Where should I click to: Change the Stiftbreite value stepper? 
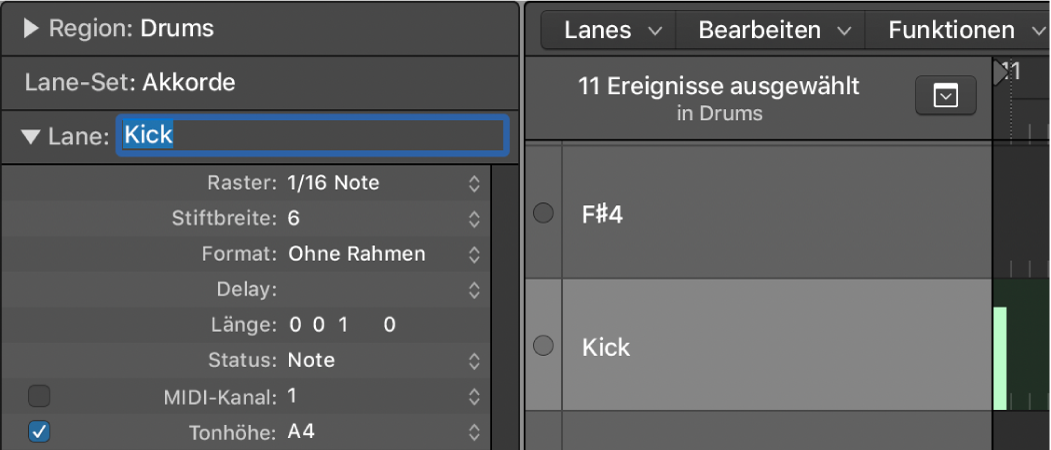point(474,218)
